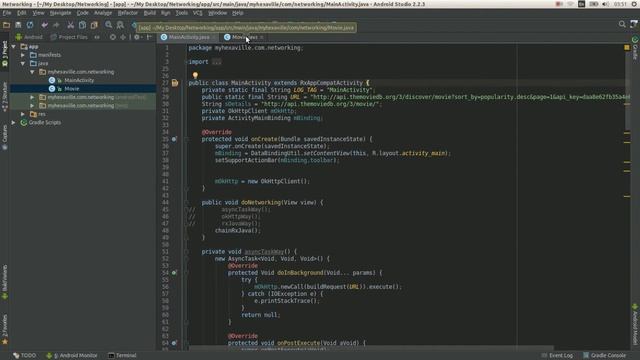Open the Android Monitor tool window
The image size is (640, 360).
72,356
